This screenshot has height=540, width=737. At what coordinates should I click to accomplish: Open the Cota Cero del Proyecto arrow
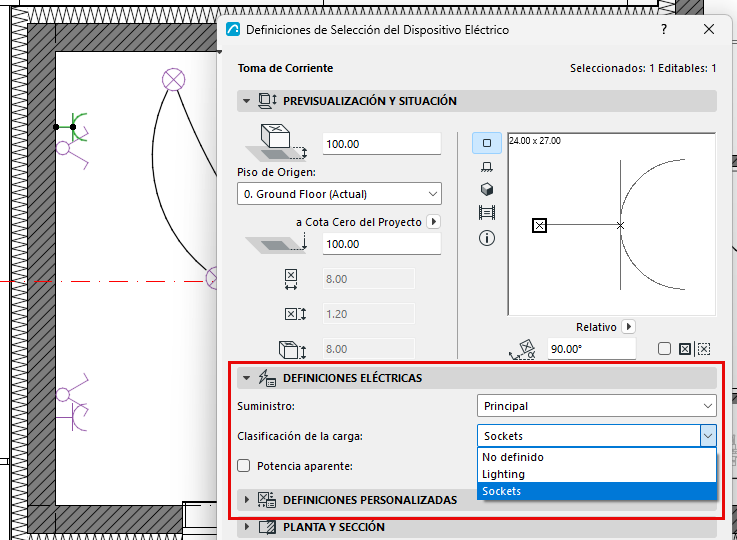(433, 222)
